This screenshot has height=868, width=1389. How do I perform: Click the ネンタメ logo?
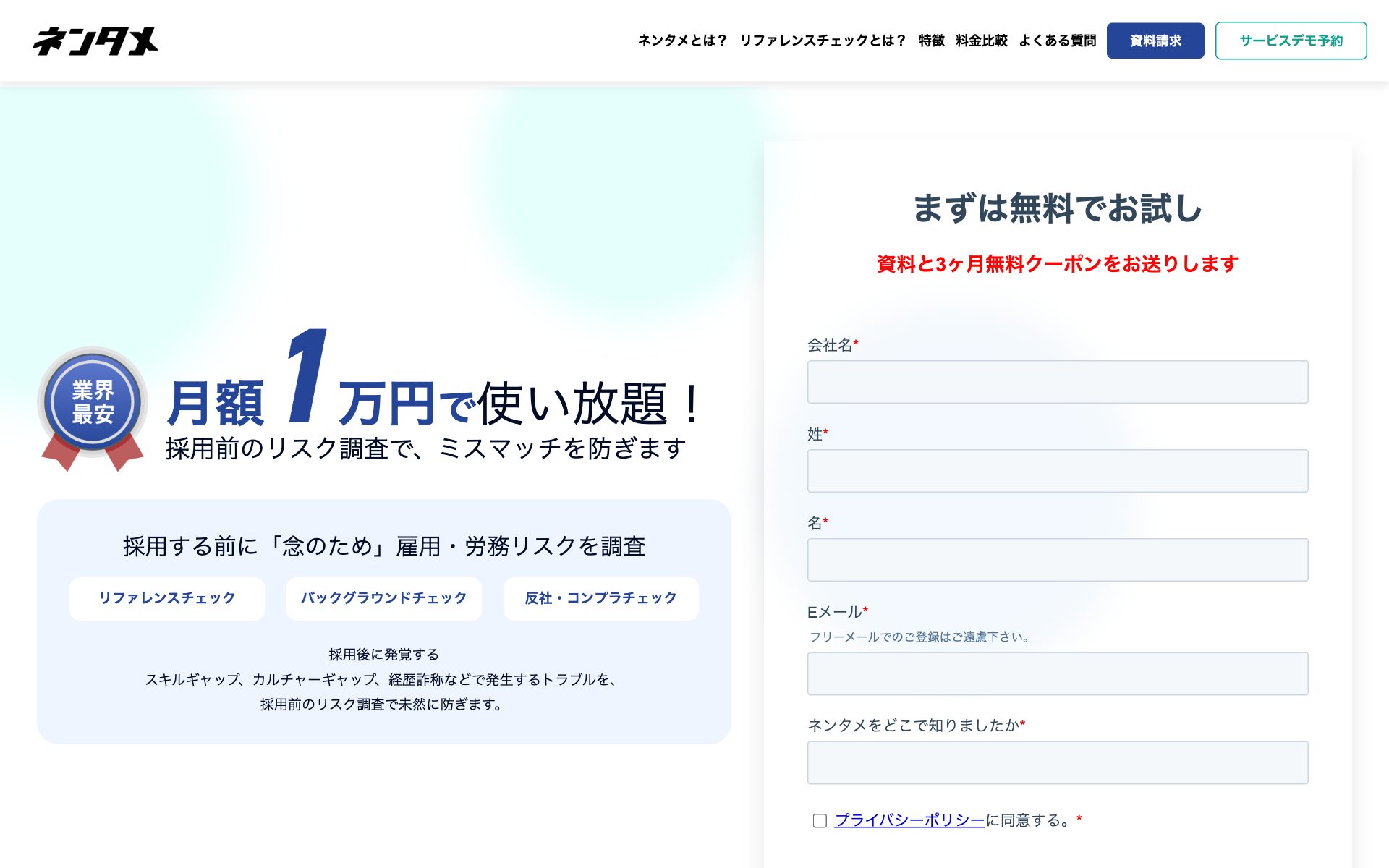[95, 41]
